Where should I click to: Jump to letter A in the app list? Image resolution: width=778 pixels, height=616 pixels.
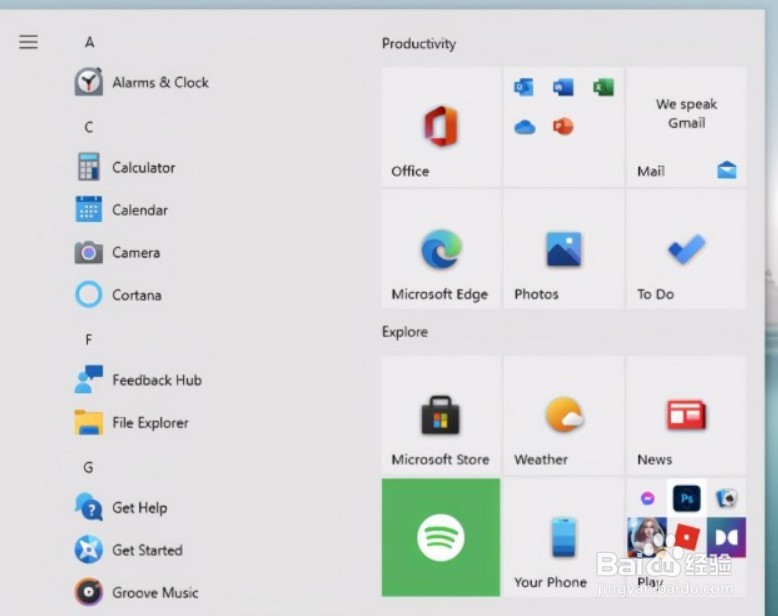(89, 42)
